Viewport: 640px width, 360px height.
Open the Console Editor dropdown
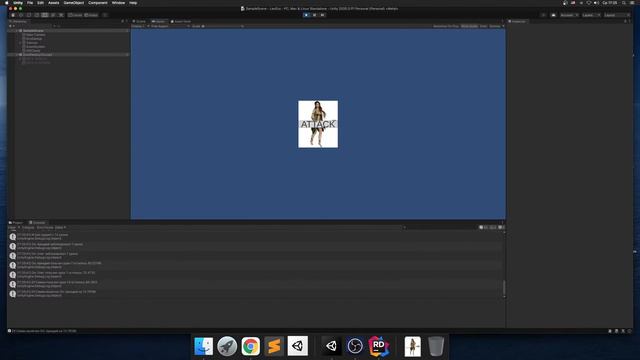coord(60,227)
